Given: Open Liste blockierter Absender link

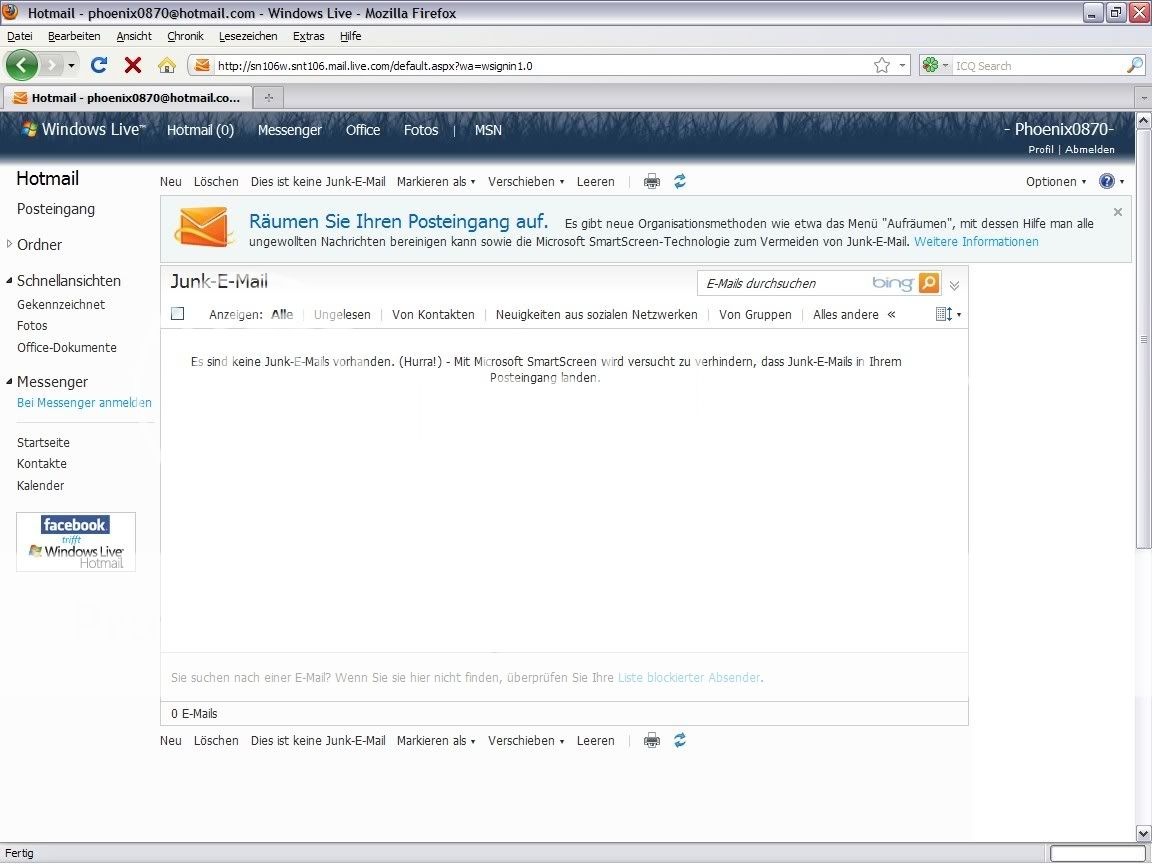Looking at the screenshot, I should (689, 678).
